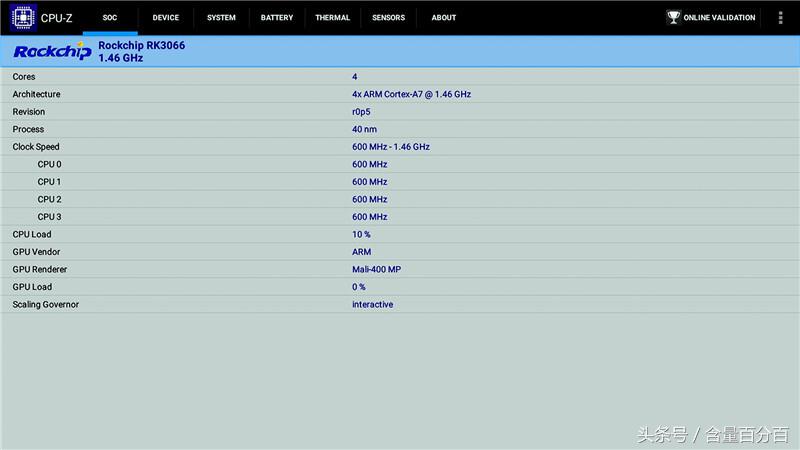Click the 'interactive' governor value
800x450 pixels.
[x=372, y=305]
